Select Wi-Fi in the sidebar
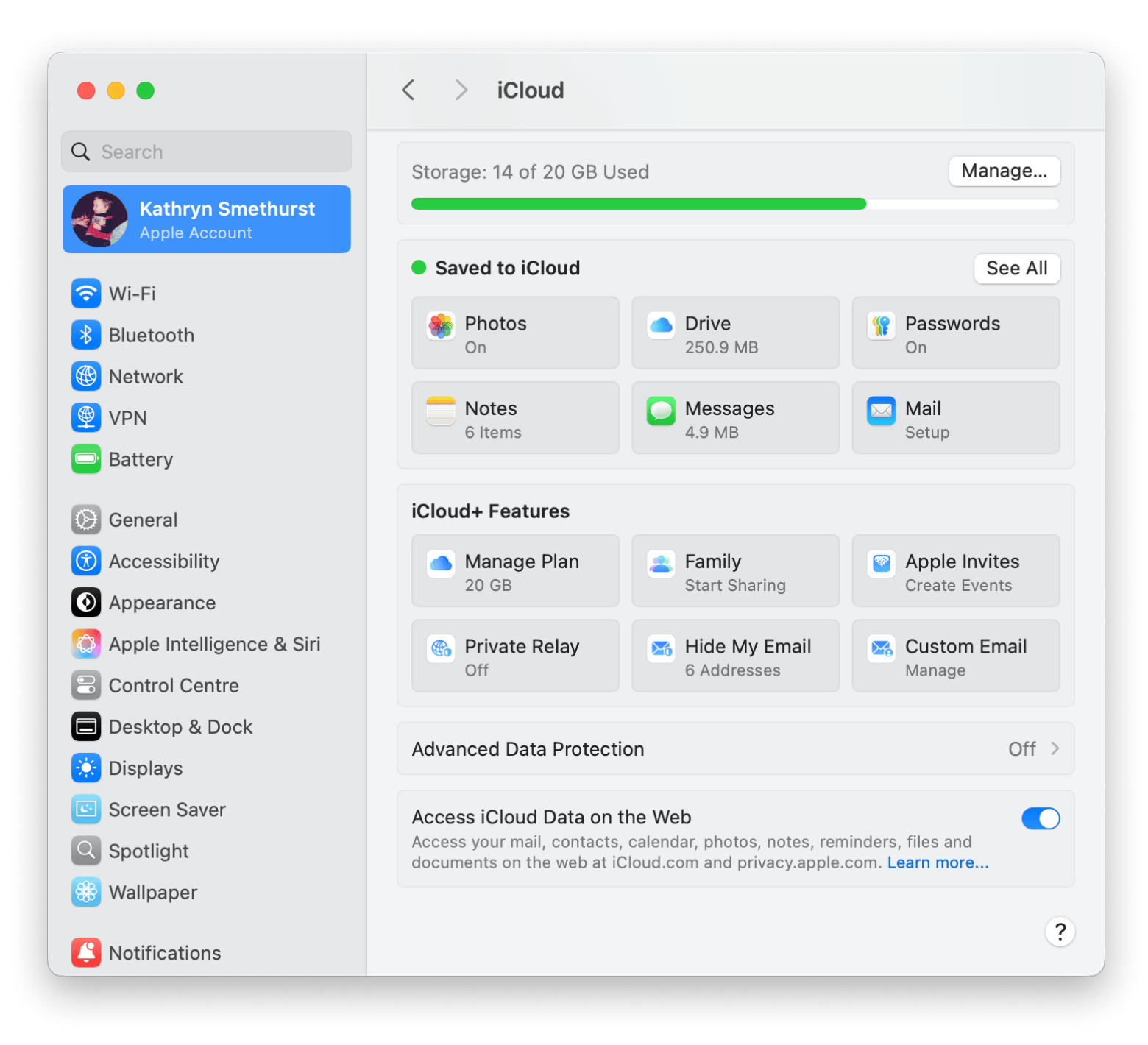 (132, 294)
